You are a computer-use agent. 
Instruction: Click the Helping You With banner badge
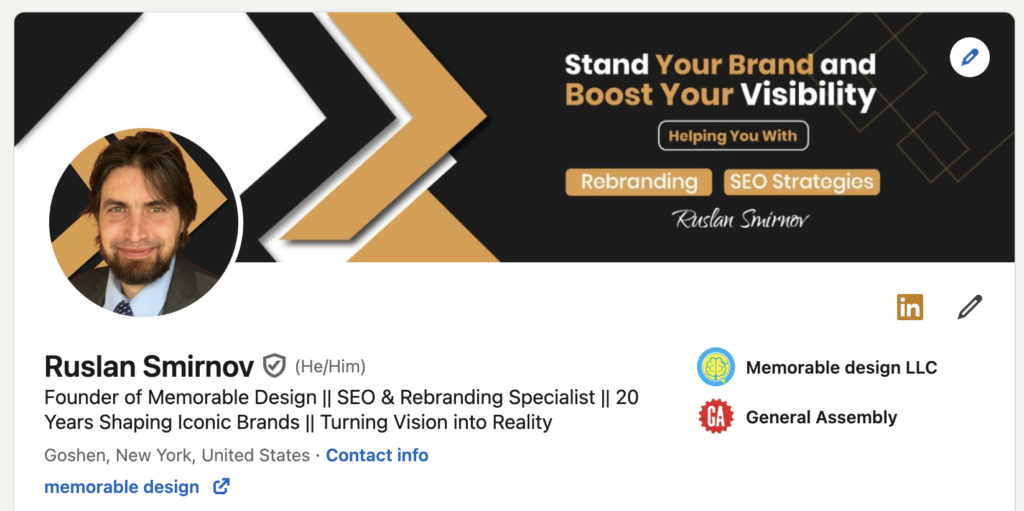pos(732,136)
